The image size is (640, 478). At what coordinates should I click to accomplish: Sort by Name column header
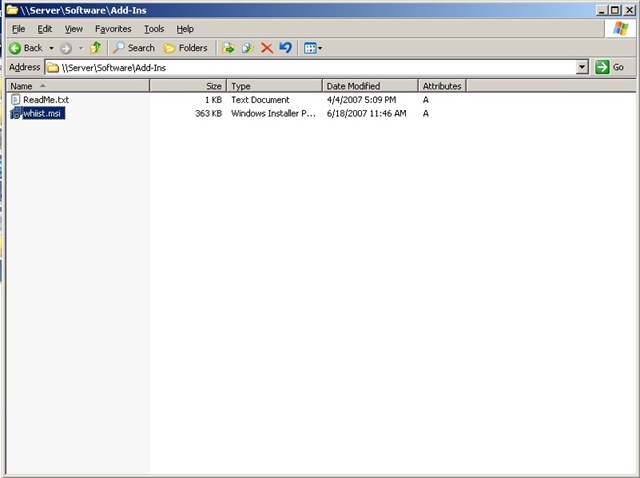78,86
